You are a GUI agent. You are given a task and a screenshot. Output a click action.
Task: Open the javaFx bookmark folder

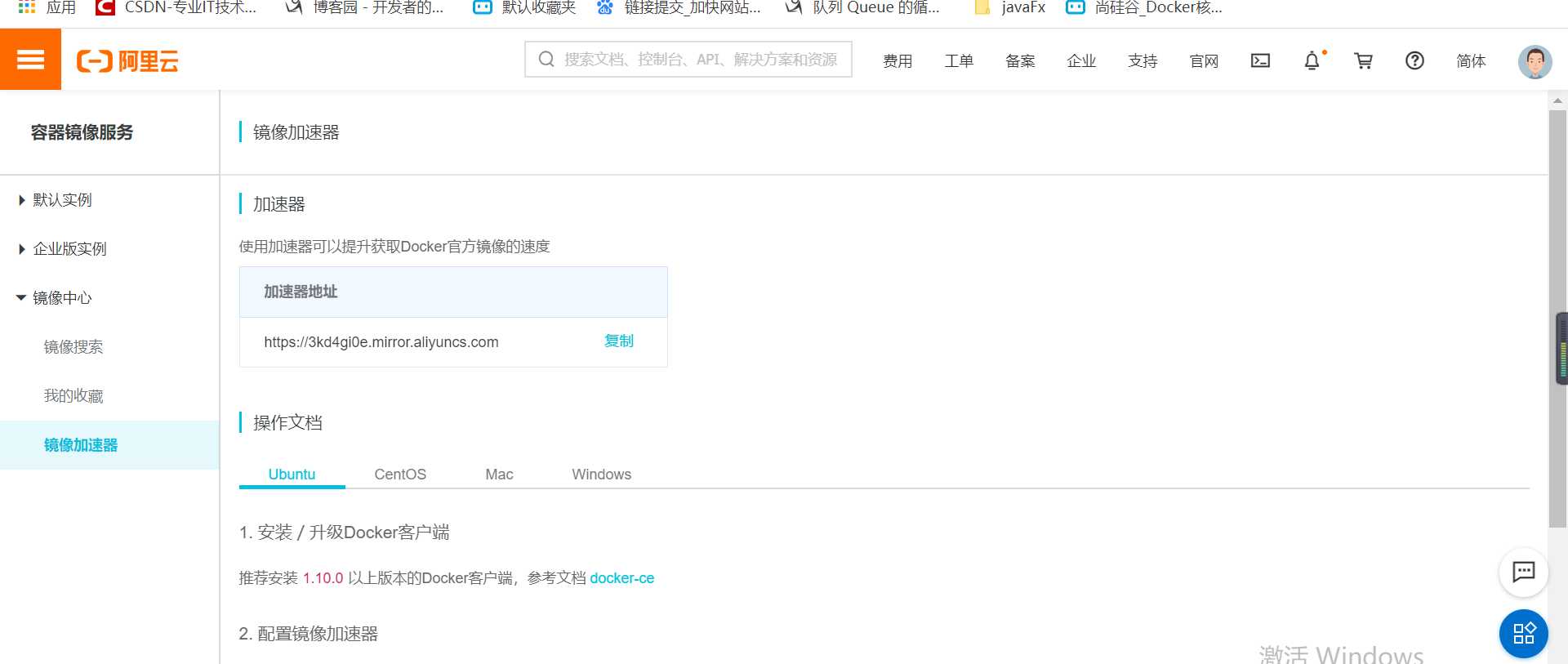1009,7
